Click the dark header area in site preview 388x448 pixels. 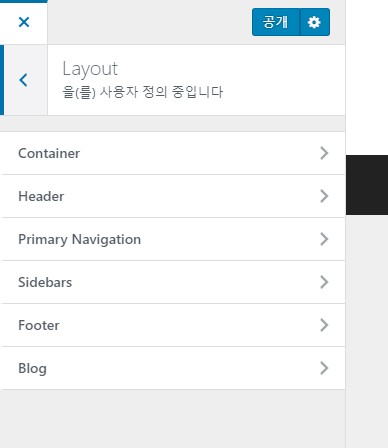(x=367, y=185)
